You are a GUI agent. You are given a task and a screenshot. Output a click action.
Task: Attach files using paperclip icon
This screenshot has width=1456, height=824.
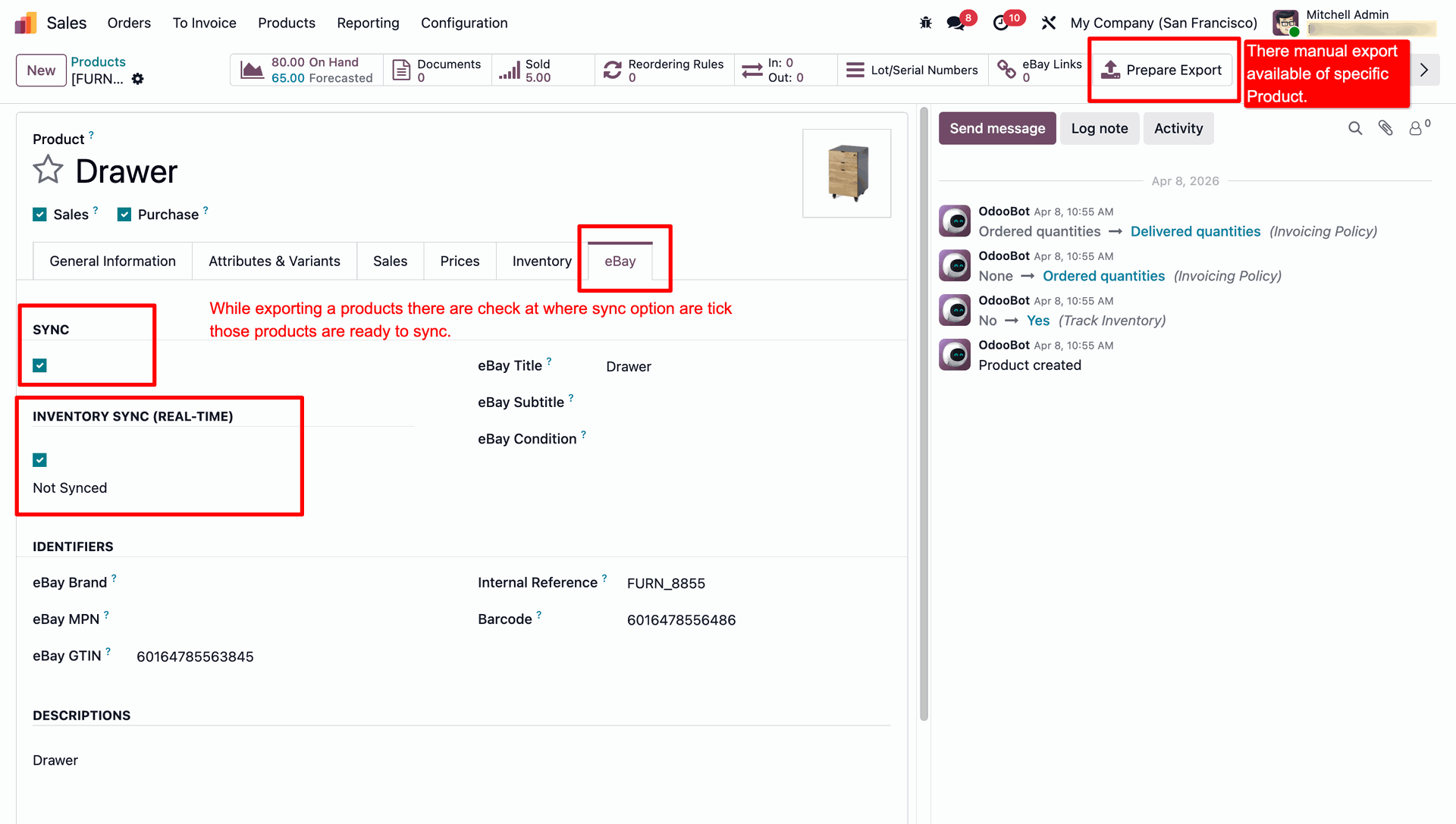point(1385,128)
